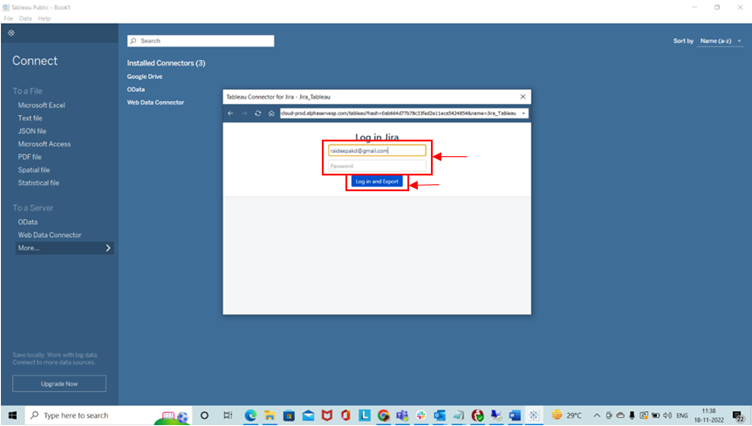This screenshot has width=752, height=426.
Task: Click the home icon in connector browser
Action: tap(271, 113)
